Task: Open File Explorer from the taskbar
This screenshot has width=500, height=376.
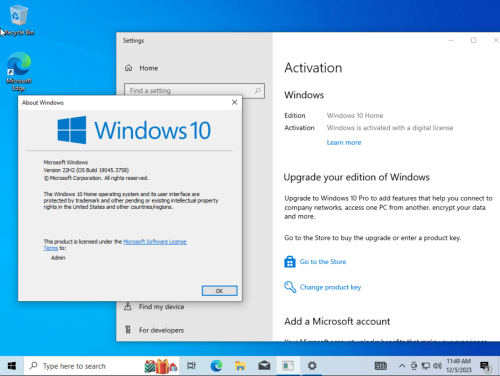Action: [240, 366]
